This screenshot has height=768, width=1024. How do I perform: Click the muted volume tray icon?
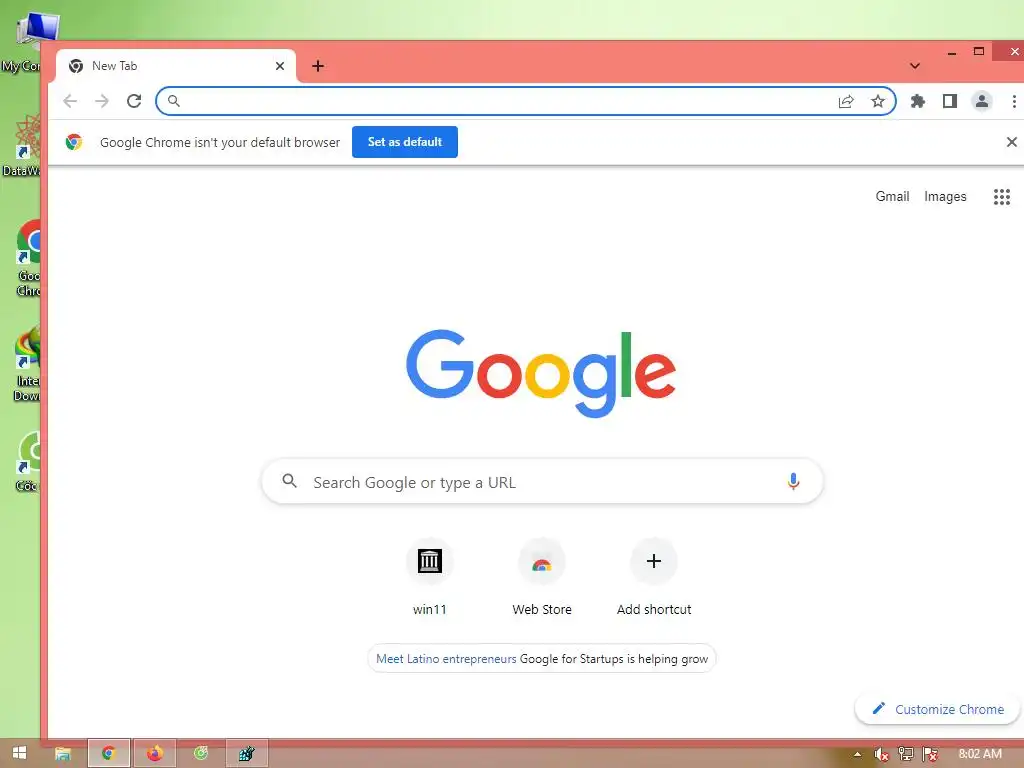pyautogui.click(x=881, y=754)
